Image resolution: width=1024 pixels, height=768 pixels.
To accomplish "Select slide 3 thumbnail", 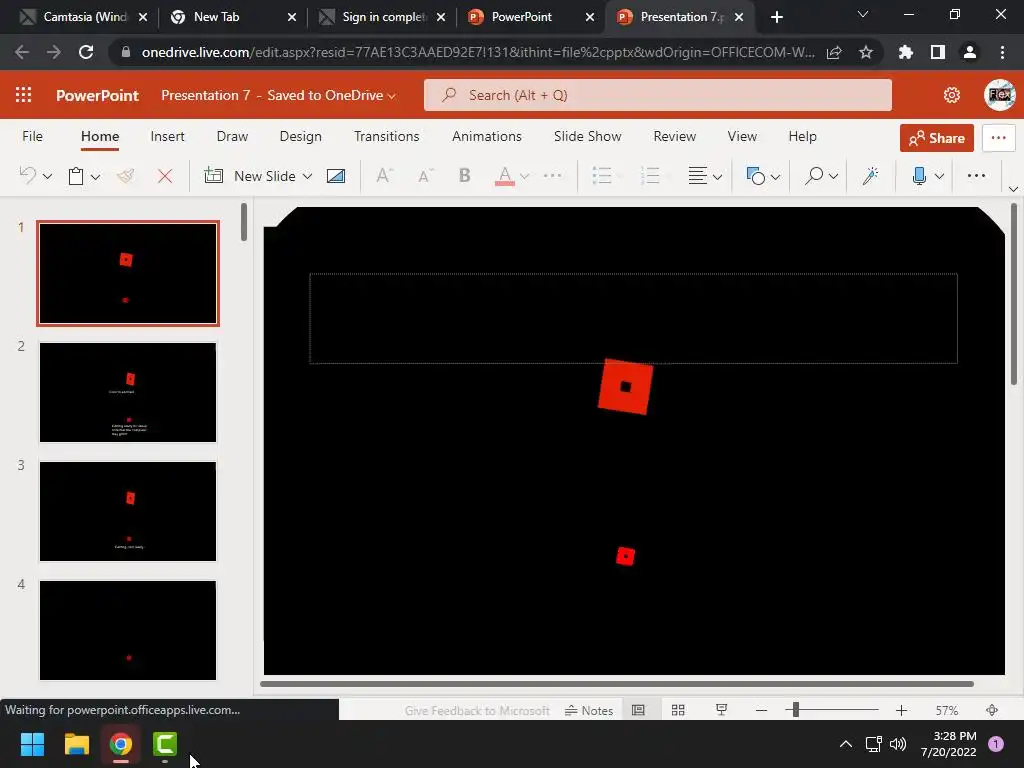I will click(x=128, y=511).
